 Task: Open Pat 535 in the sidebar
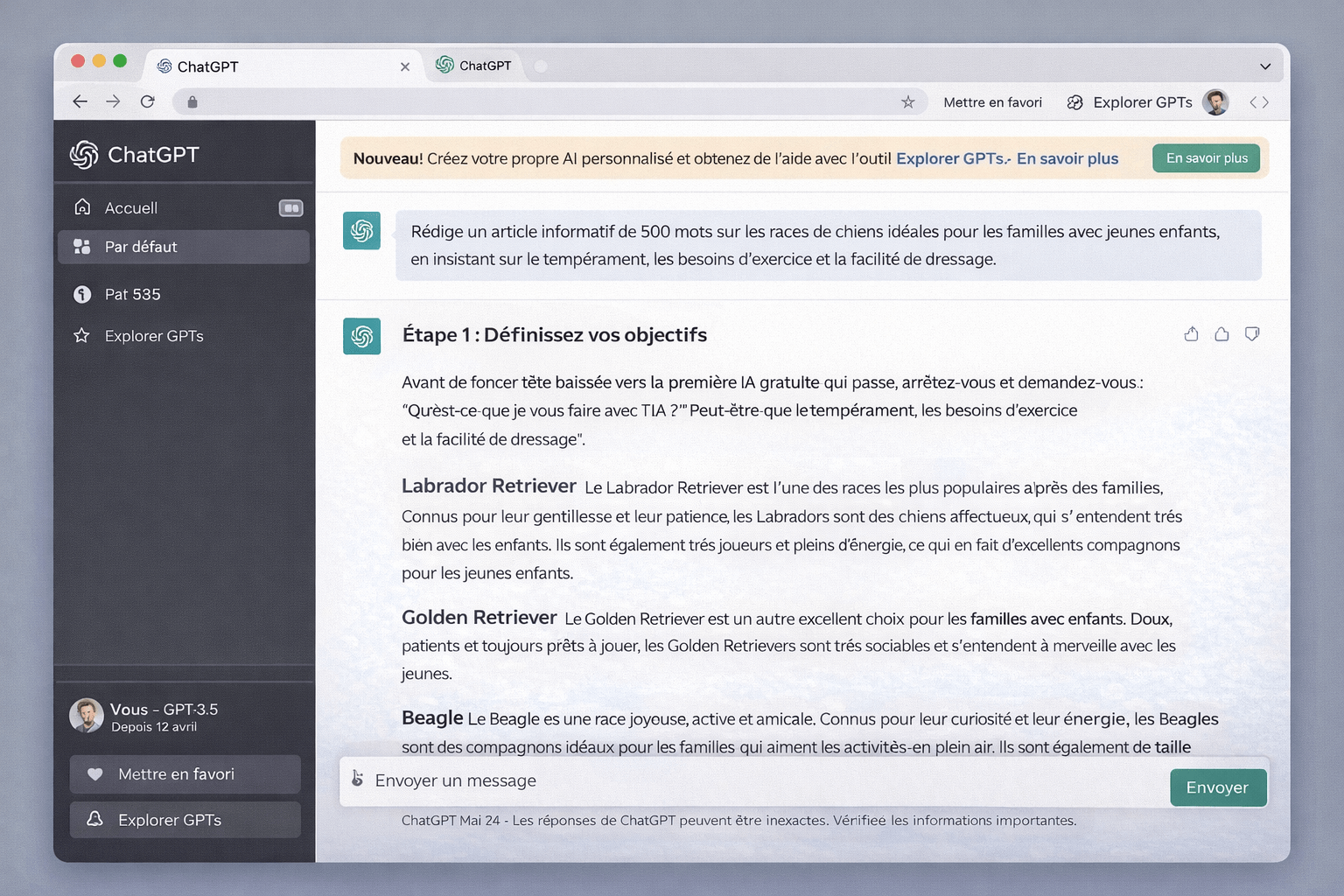133,295
